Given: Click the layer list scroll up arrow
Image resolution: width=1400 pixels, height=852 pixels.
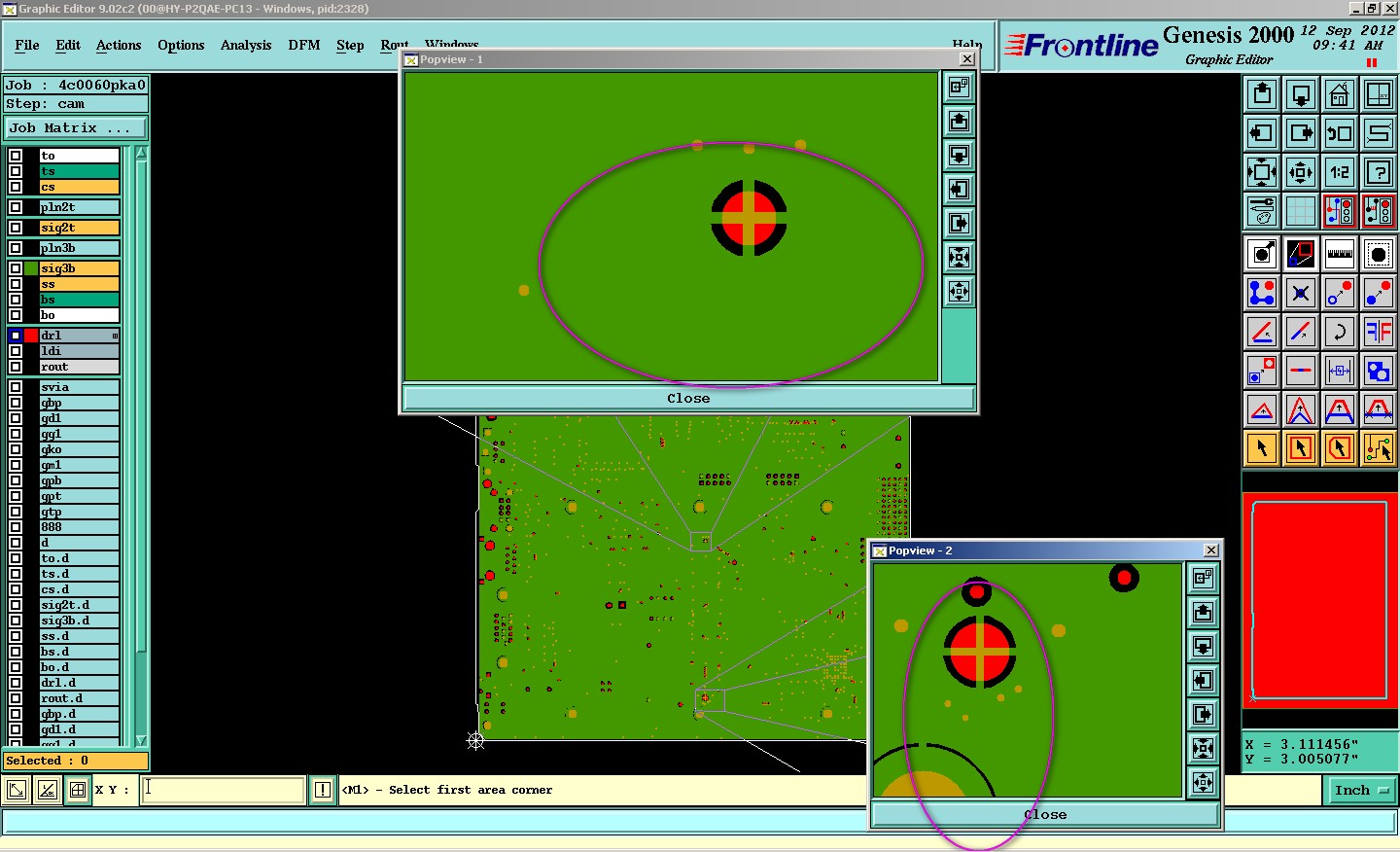Looking at the screenshot, I should pos(141,153).
